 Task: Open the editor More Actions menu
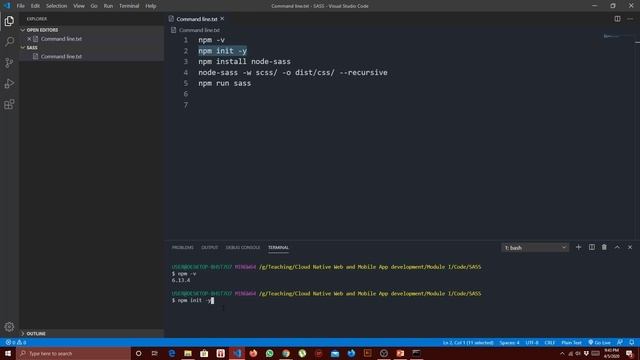[630, 19]
